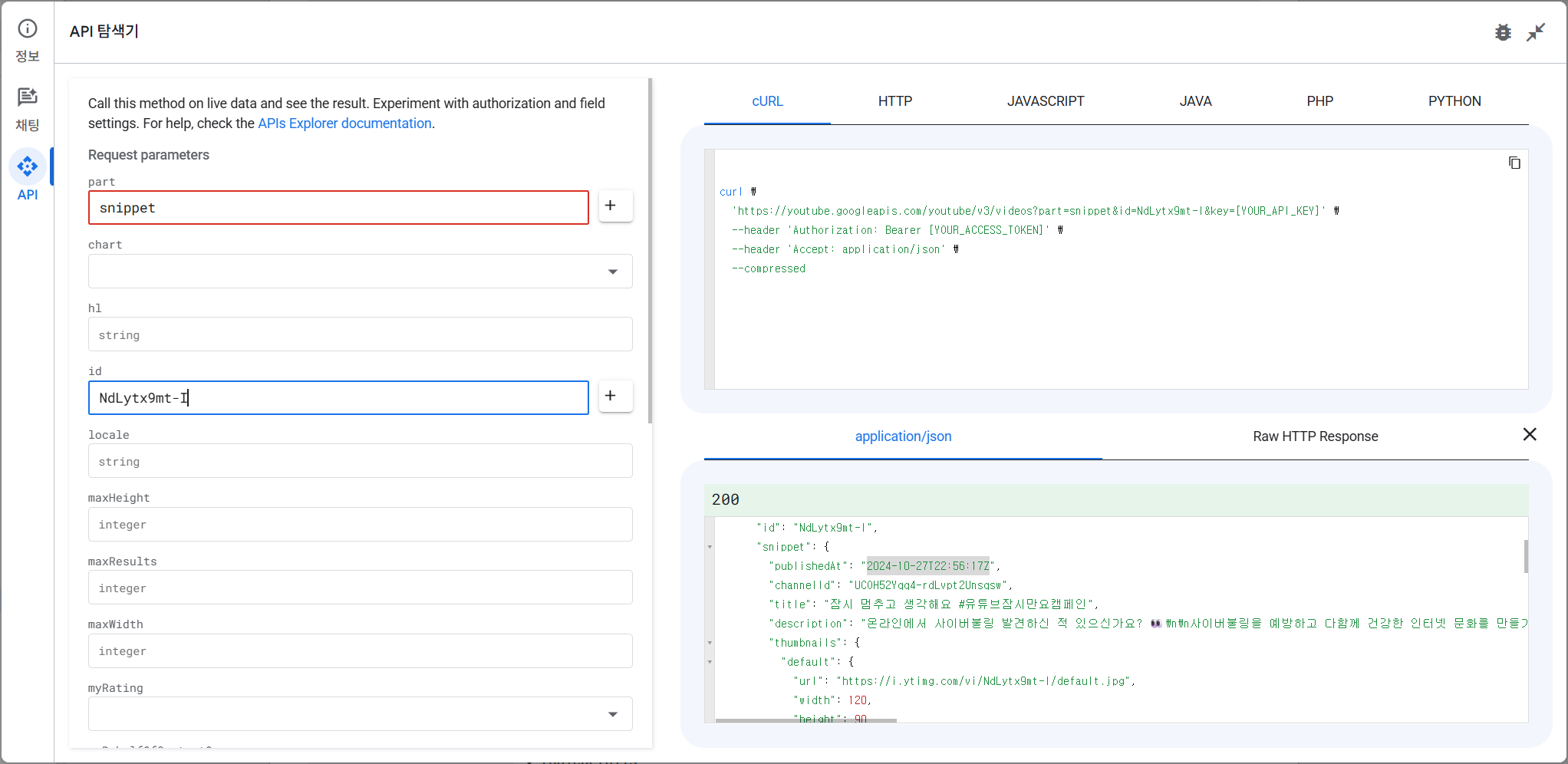The width and height of the screenshot is (1568, 764).
Task: Click the response horizontal scrollbar
Action: tap(805, 720)
